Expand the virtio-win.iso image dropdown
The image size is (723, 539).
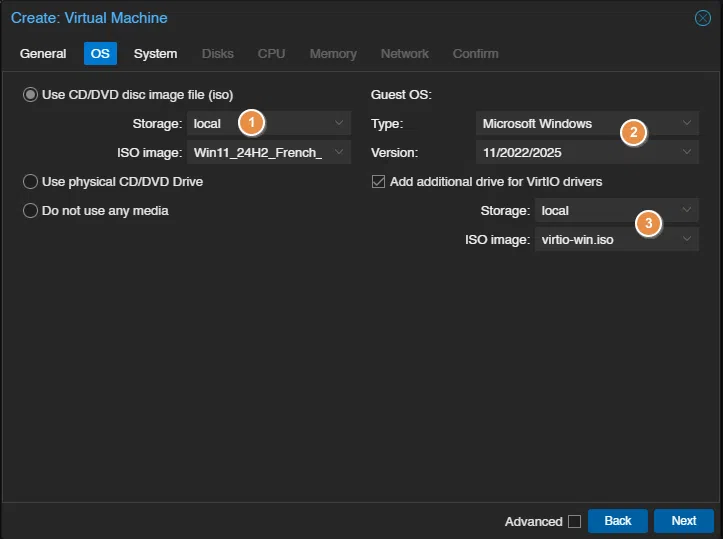(x=687, y=240)
